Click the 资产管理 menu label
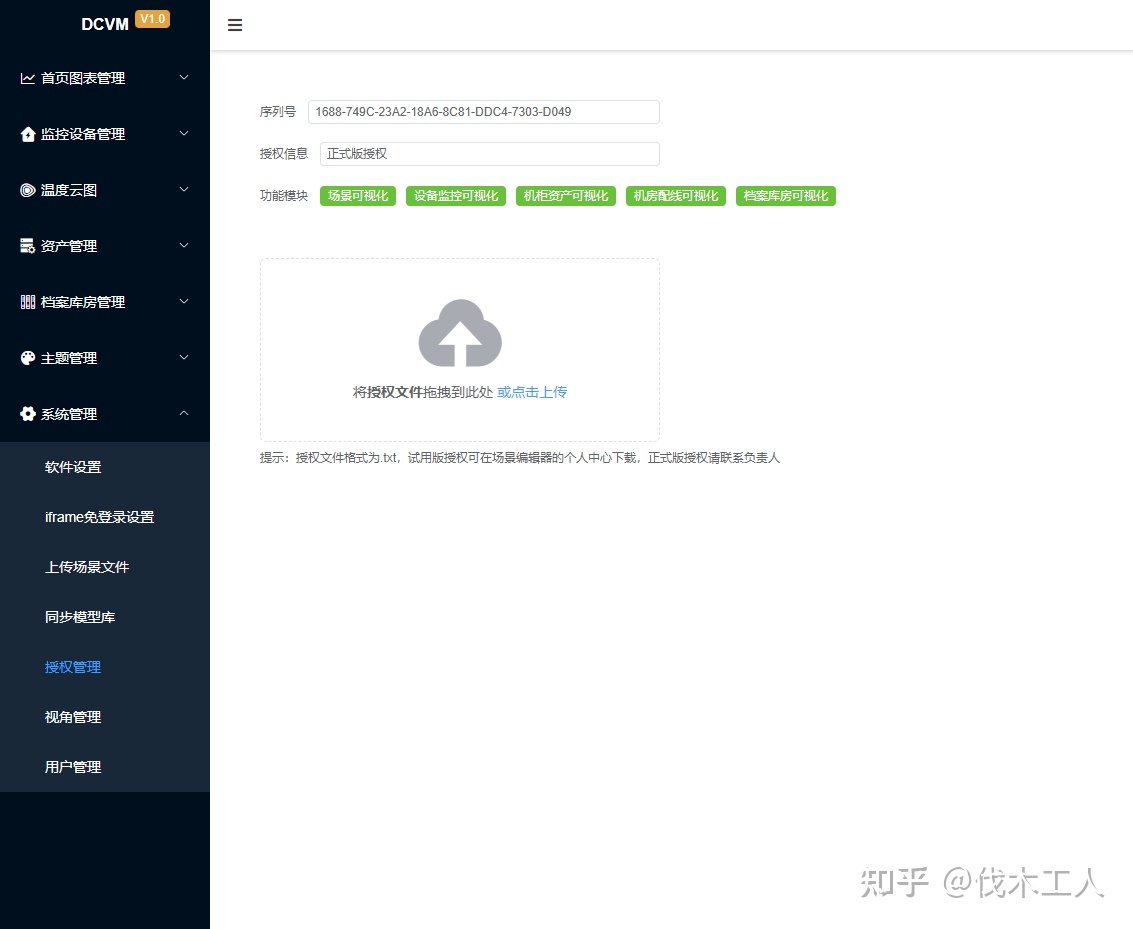Image resolution: width=1133 pixels, height=929 pixels. 69,246
